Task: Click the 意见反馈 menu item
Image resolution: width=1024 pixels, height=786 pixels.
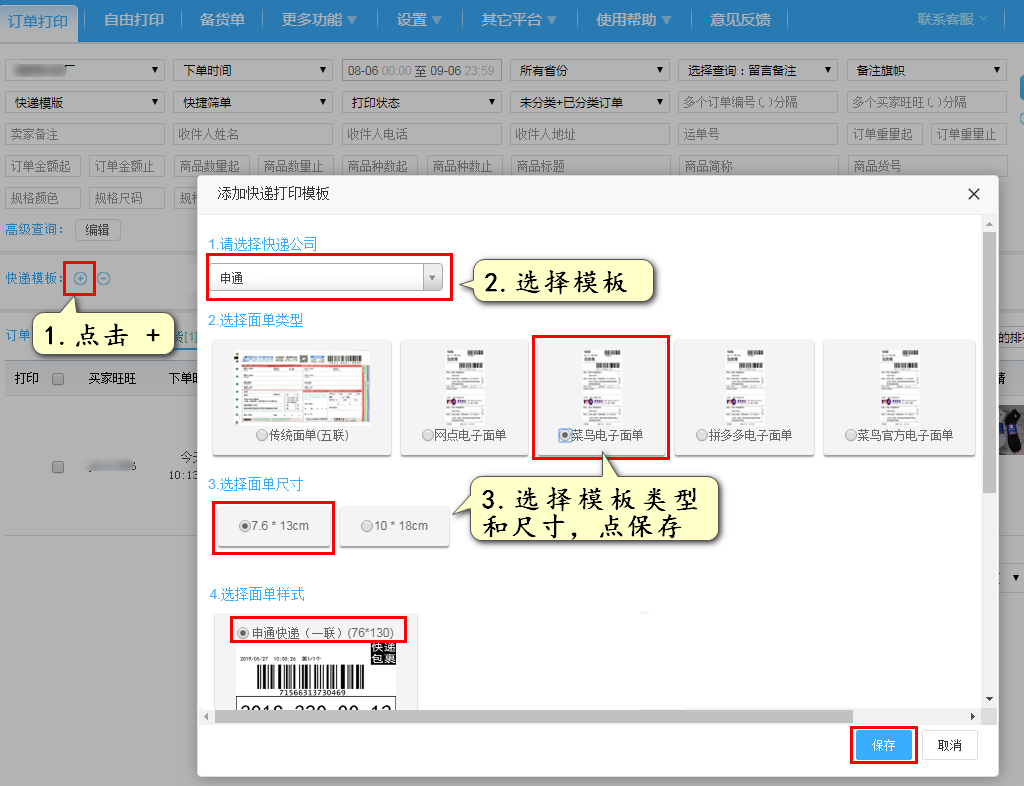Action: [740, 20]
